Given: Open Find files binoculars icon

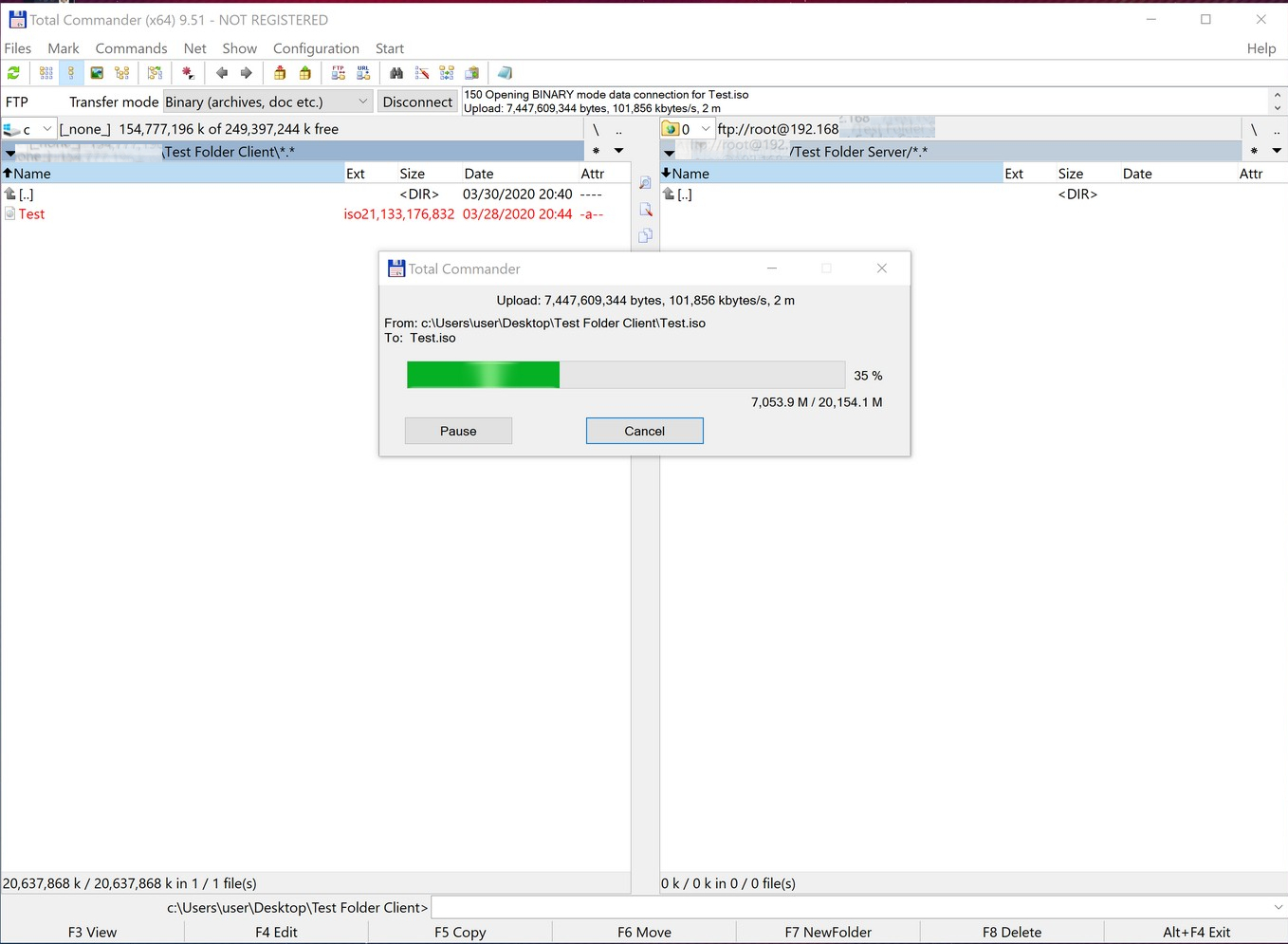Looking at the screenshot, I should pos(396,73).
